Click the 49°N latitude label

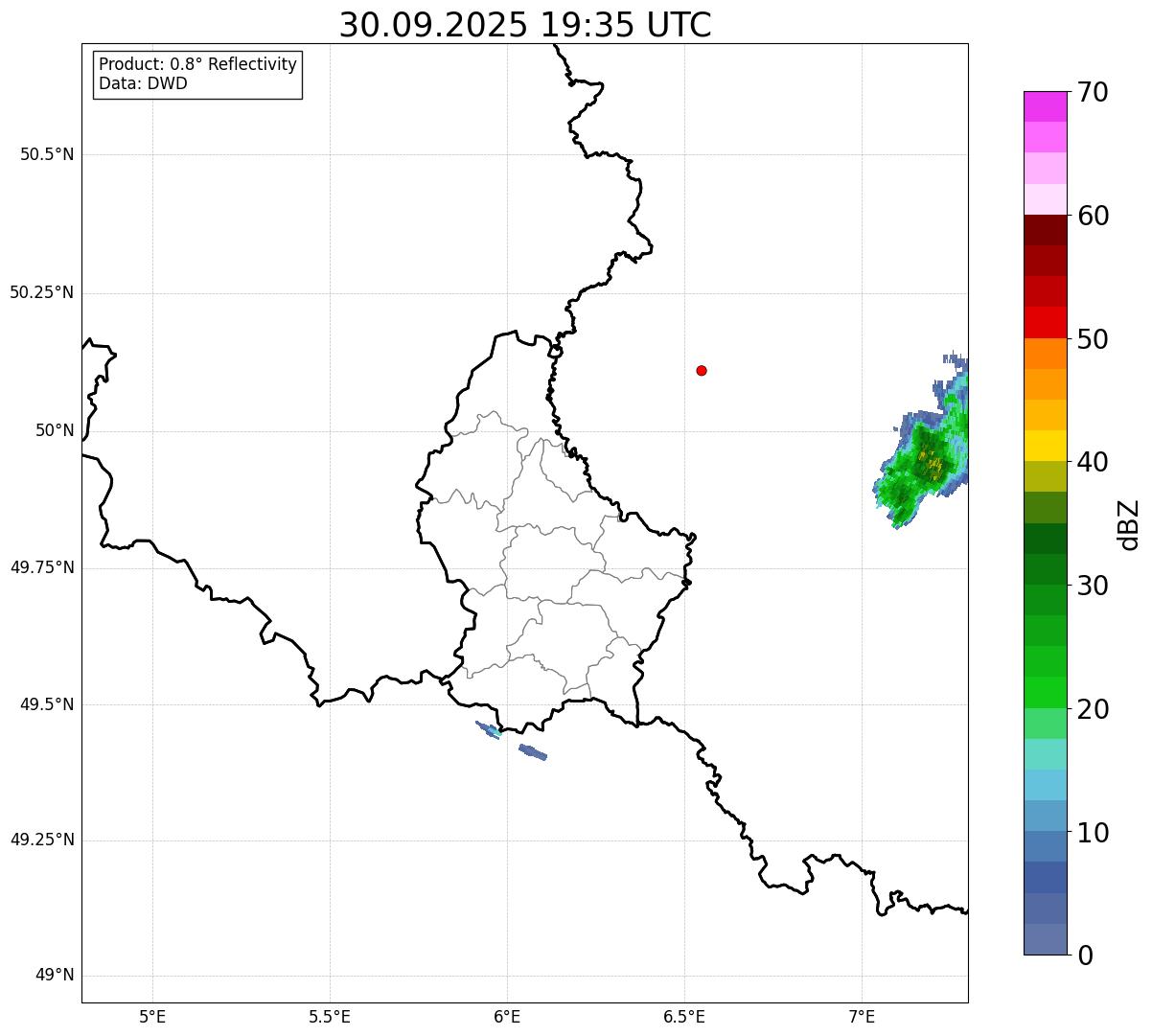pyautogui.click(x=55, y=976)
